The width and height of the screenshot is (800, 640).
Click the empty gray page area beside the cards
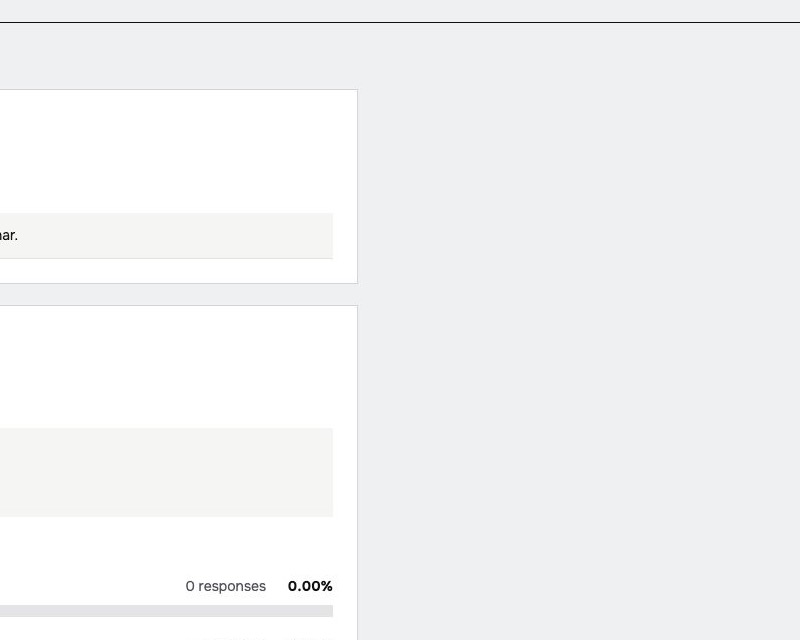(x=579, y=332)
